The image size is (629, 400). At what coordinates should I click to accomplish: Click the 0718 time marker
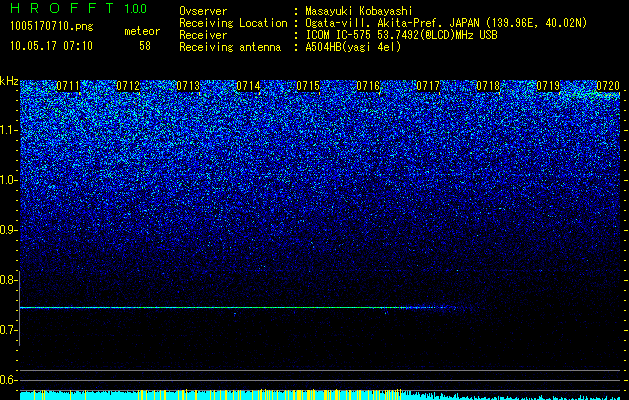[x=488, y=86]
